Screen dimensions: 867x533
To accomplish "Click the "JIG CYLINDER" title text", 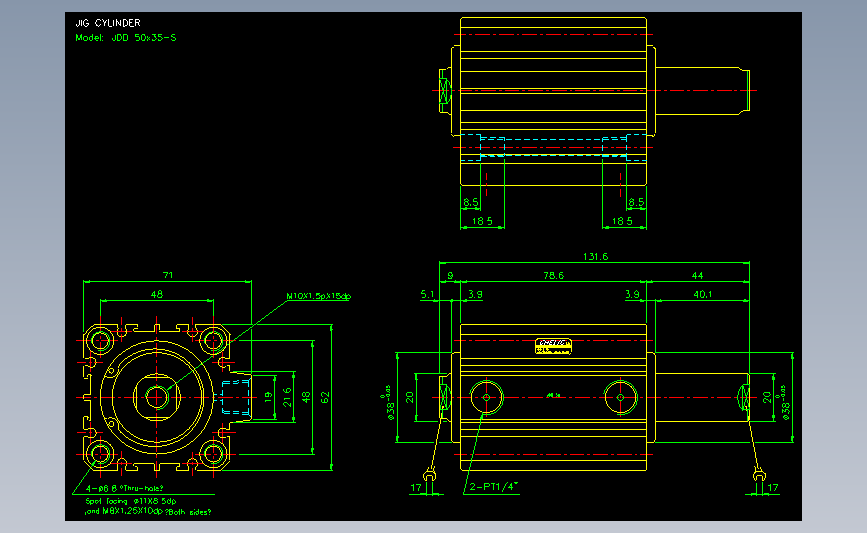I will (x=108, y=23).
